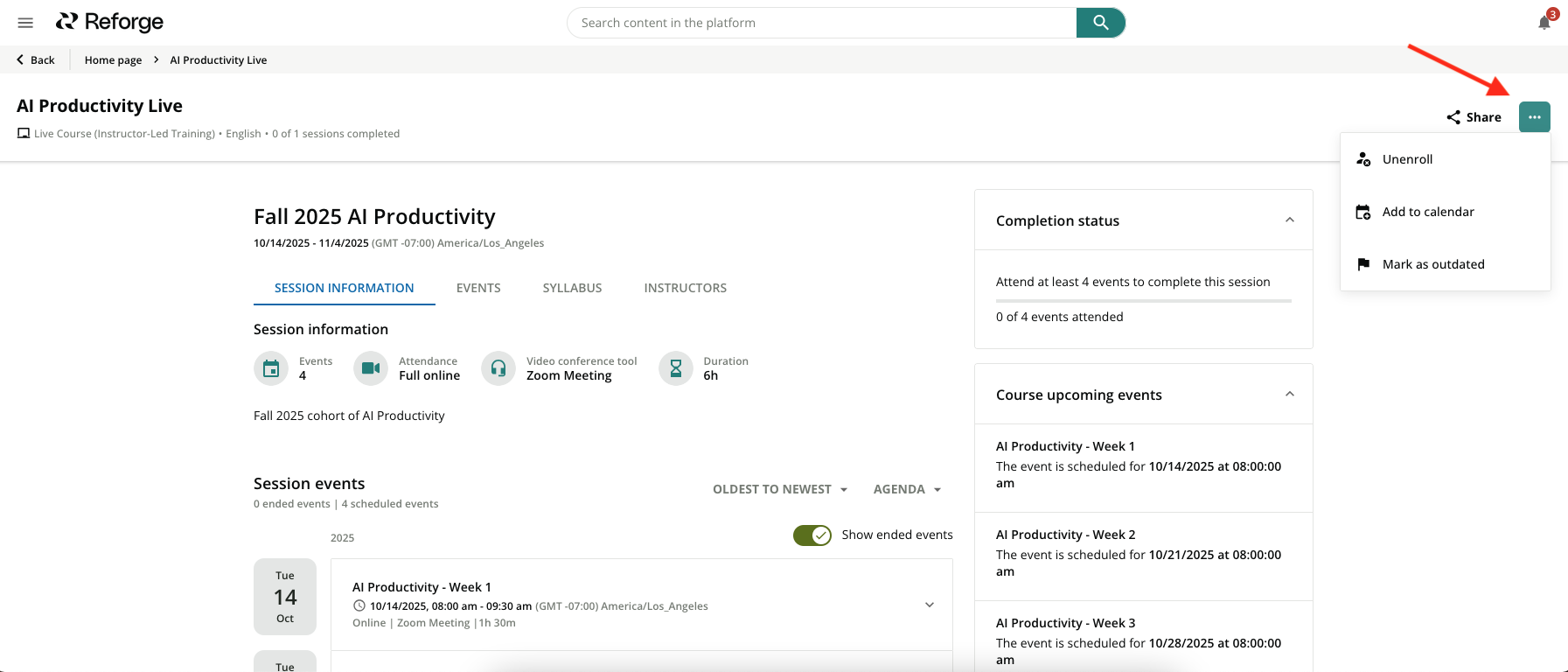Click the search magnifier button
Image resolution: width=1568 pixels, height=672 pixels.
[x=1100, y=23]
